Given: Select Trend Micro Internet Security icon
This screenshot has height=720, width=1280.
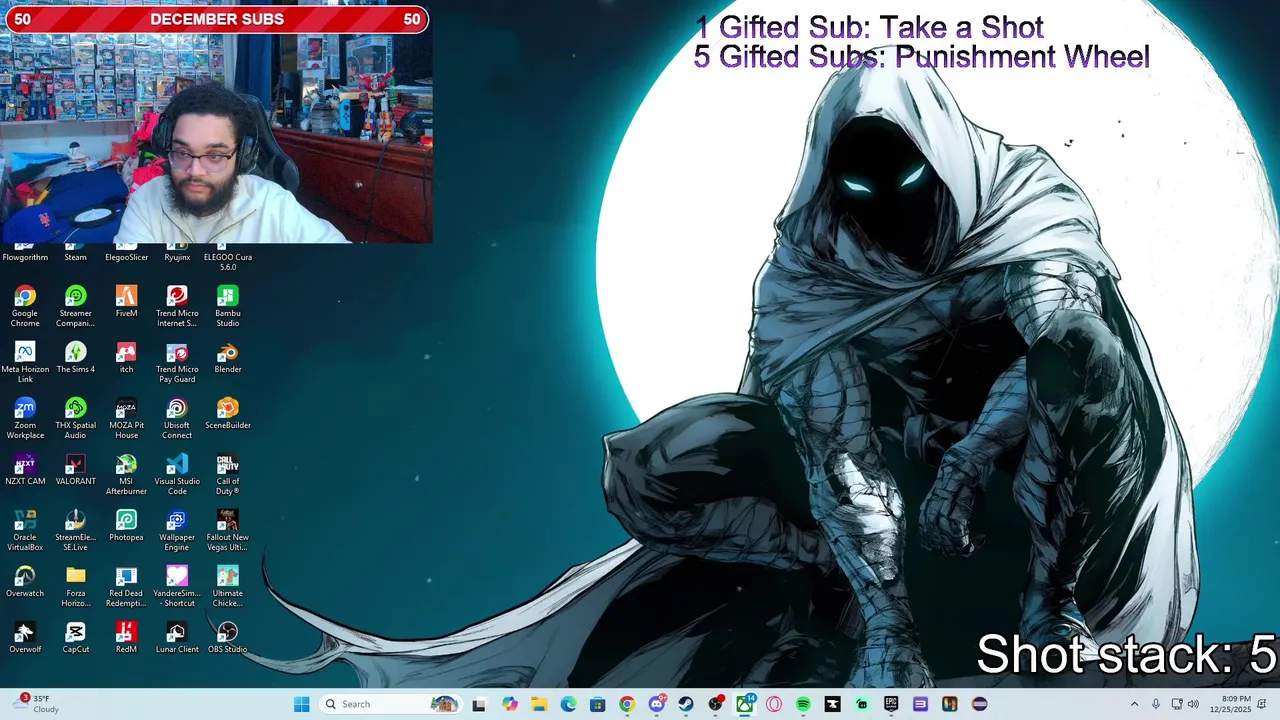Looking at the screenshot, I should pos(177,306).
